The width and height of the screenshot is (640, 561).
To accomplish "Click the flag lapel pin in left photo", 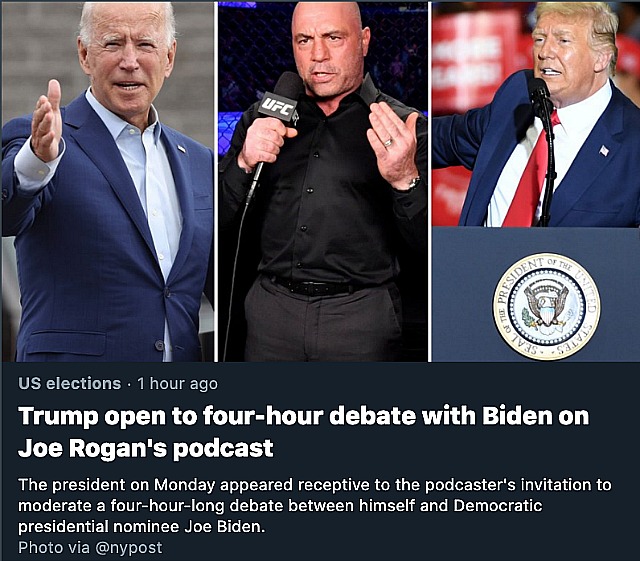I will point(181,148).
